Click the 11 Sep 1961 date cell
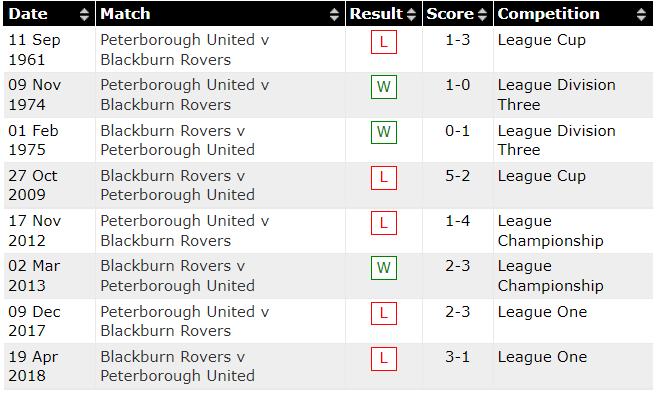 pos(34,50)
